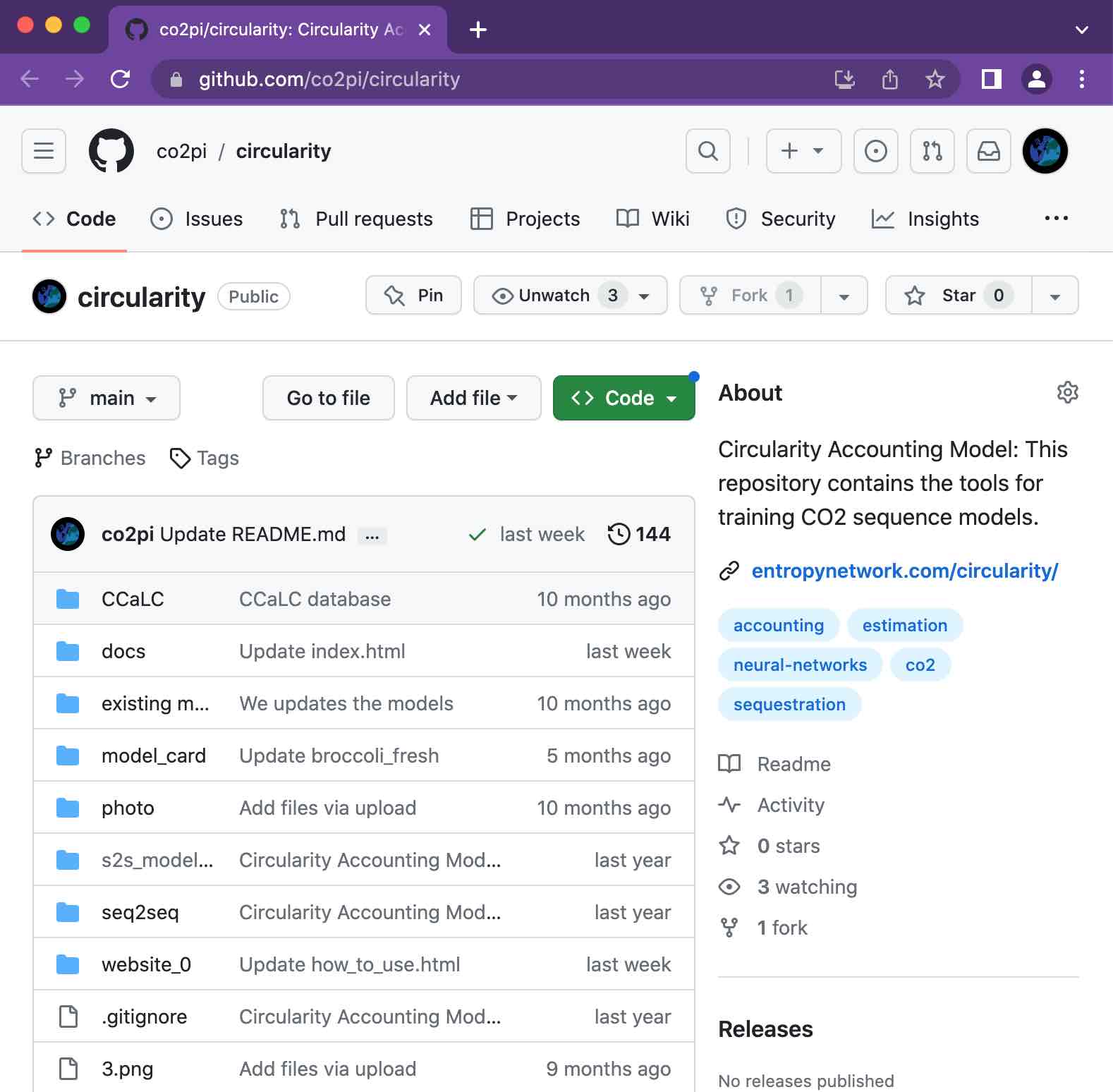1113x1092 pixels.
Task: Pin the circularity repository
Action: click(413, 295)
